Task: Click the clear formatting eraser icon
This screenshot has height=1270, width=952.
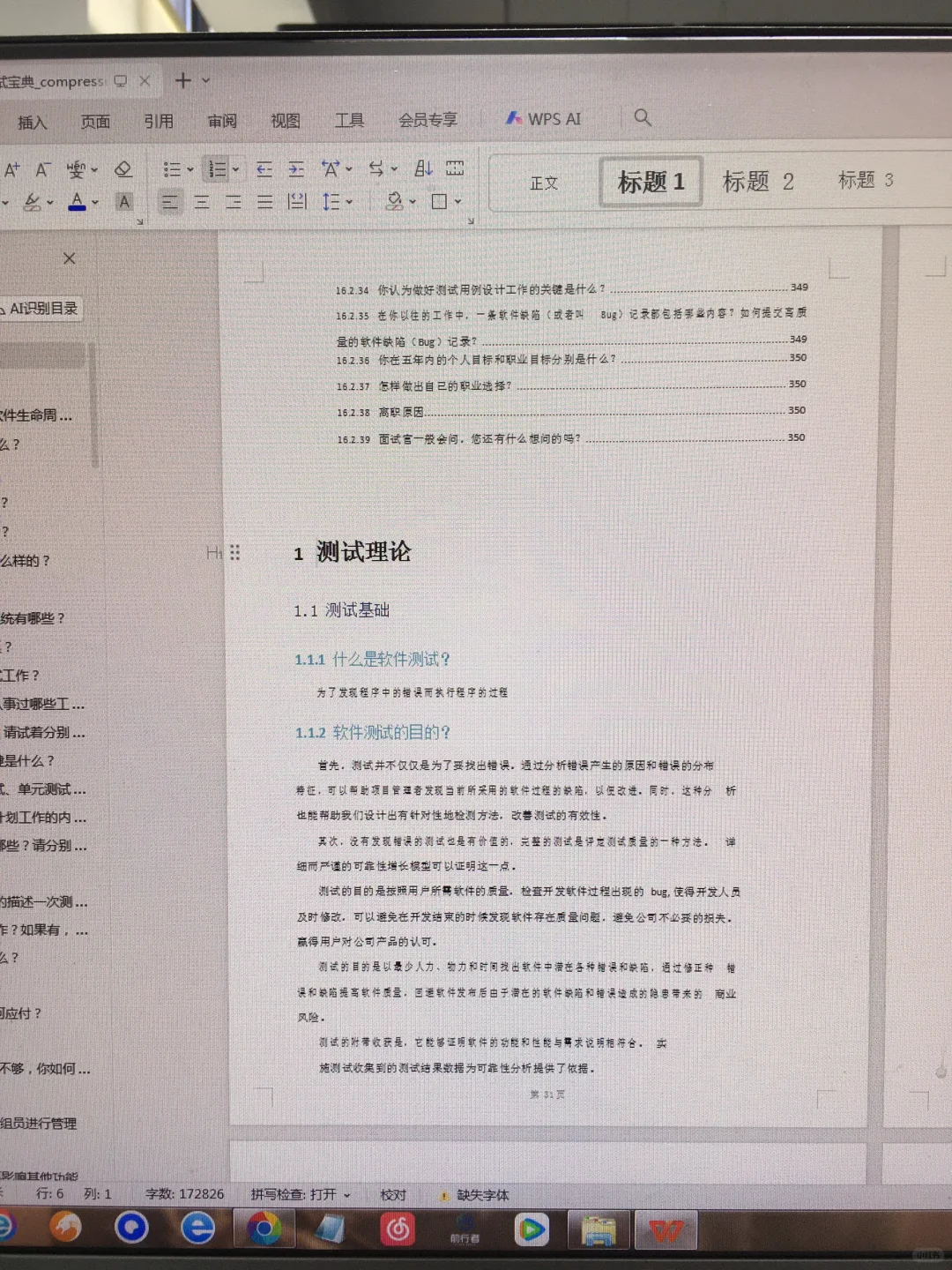Action: 124,168
